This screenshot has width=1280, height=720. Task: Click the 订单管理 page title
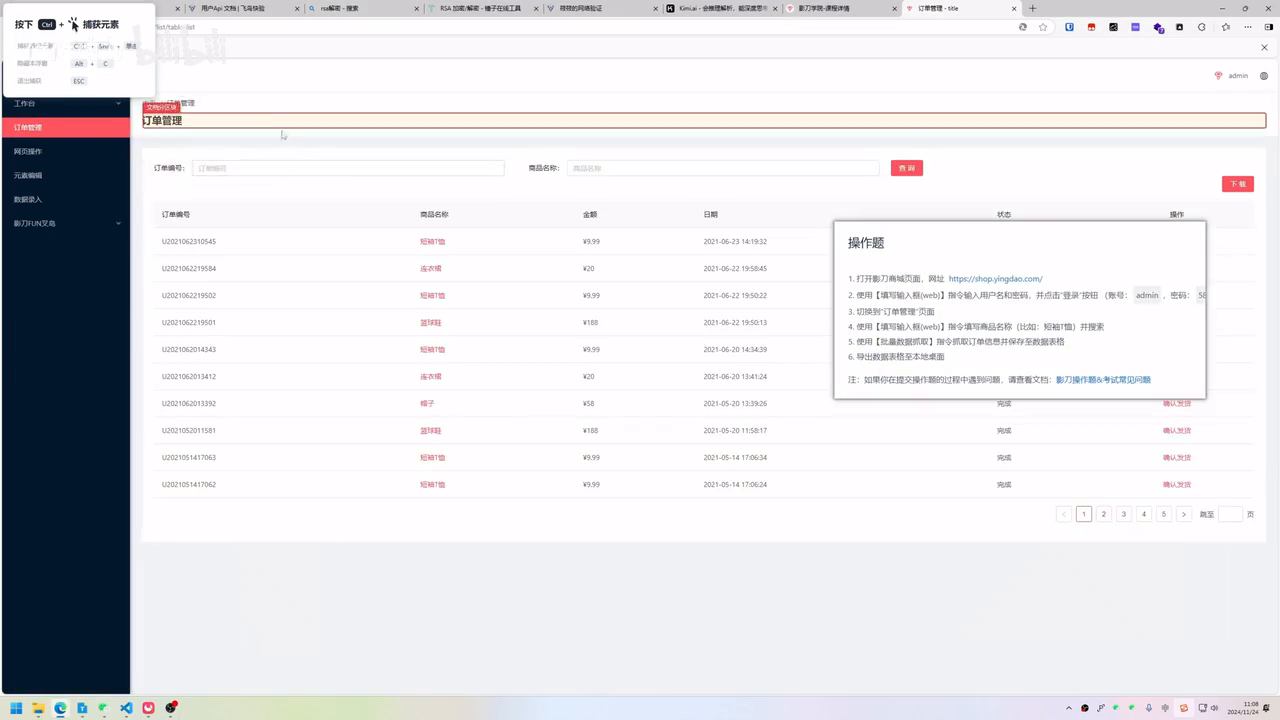[162, 121]
